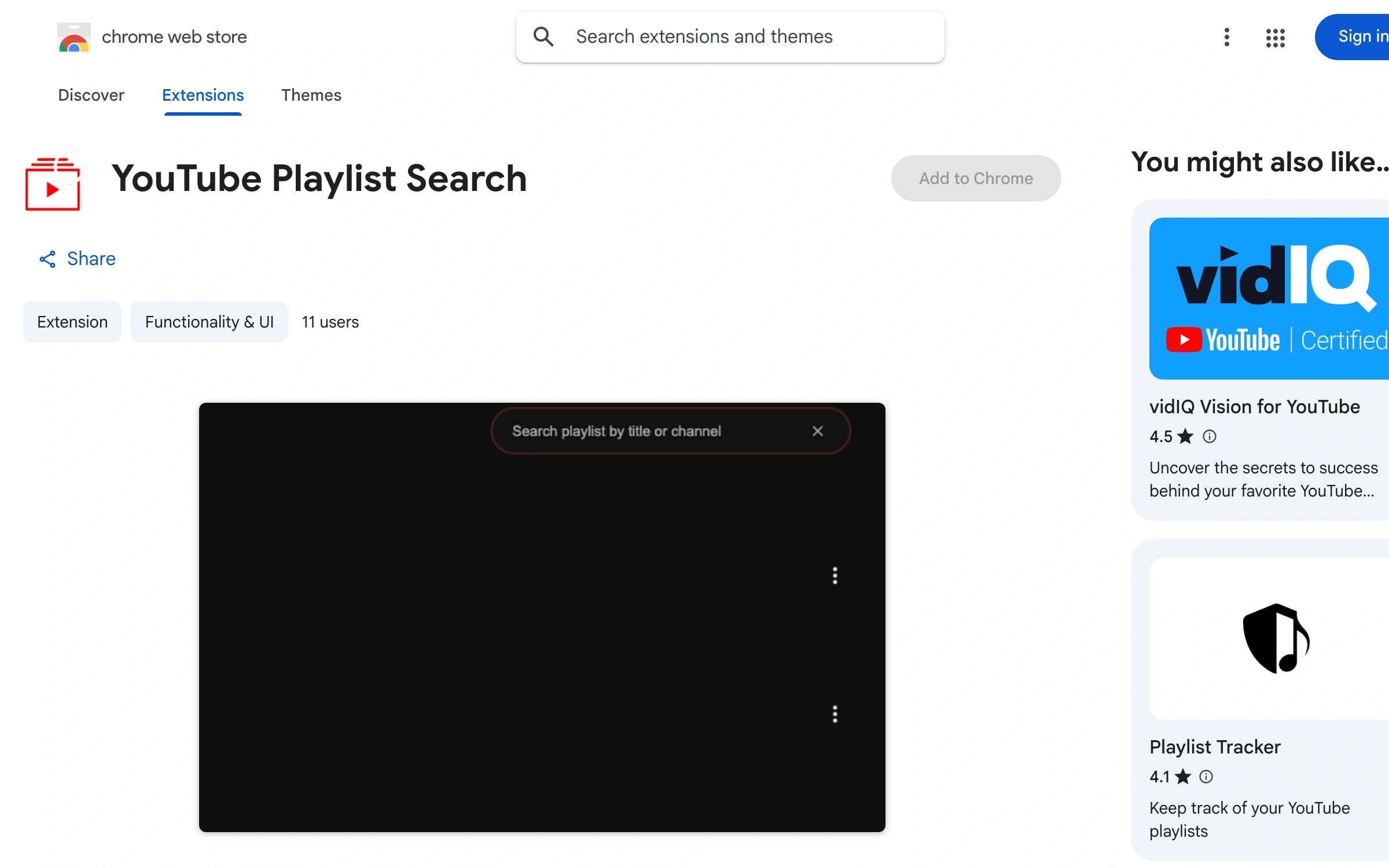Open the three-dot more options menu in header
1389x868 pixels.
tap(1226, 37)
